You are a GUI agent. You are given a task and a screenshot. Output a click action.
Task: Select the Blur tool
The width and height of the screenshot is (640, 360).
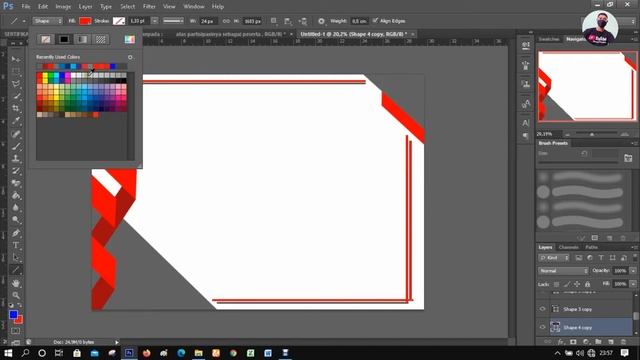[16, 208]
